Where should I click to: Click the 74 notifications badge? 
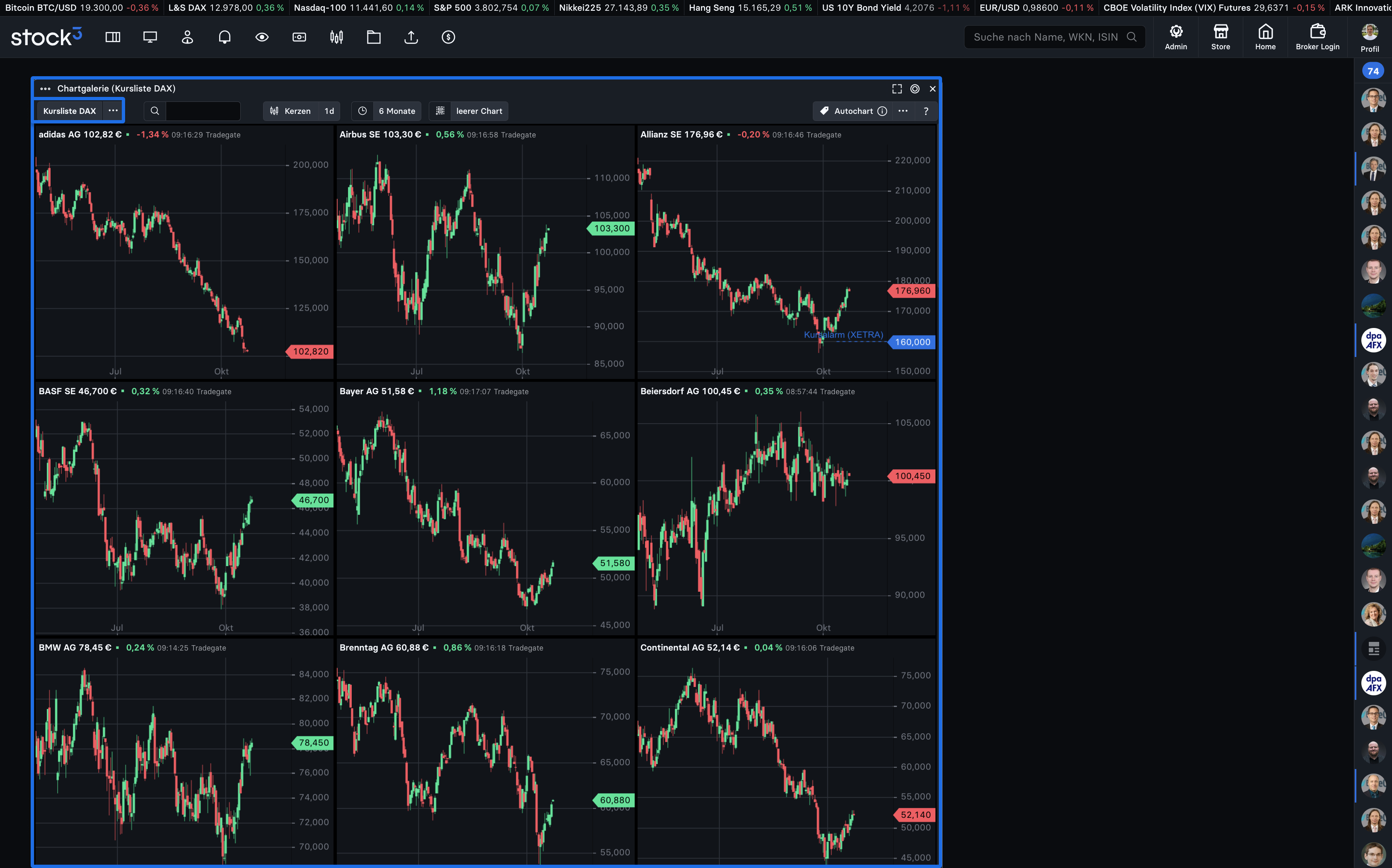(x=1373, y=71)
